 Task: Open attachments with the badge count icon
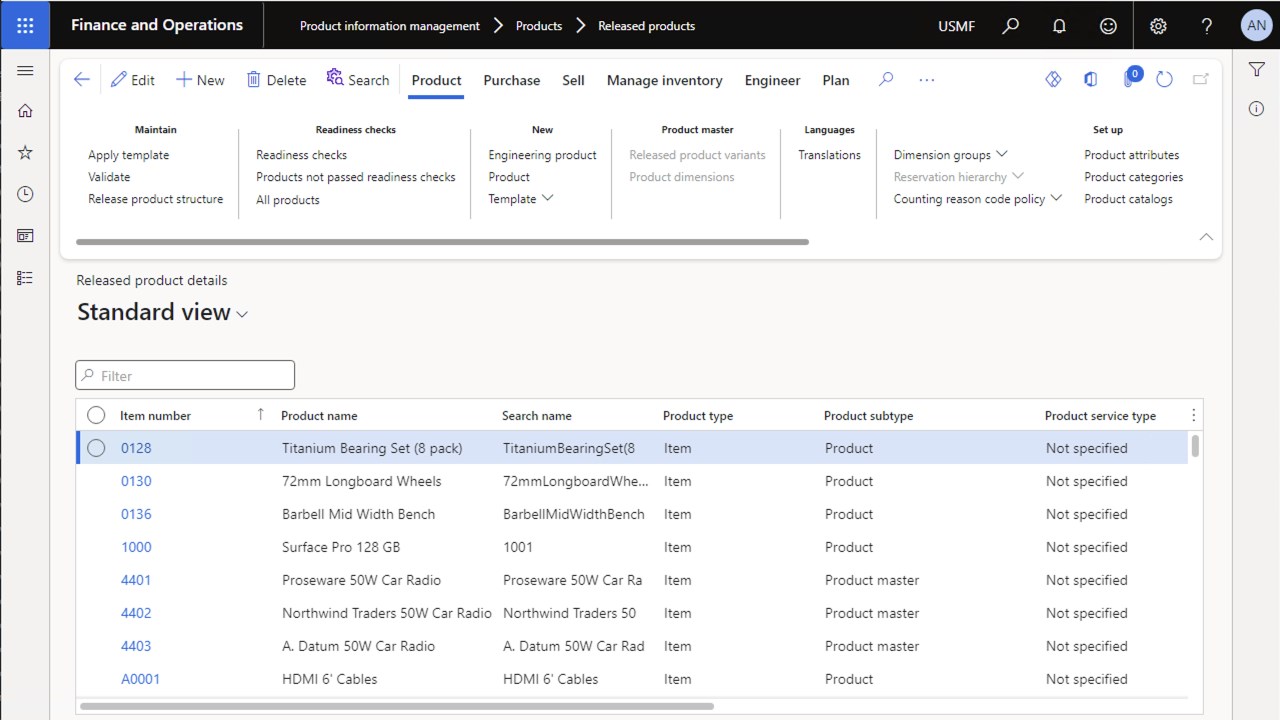1130,78
